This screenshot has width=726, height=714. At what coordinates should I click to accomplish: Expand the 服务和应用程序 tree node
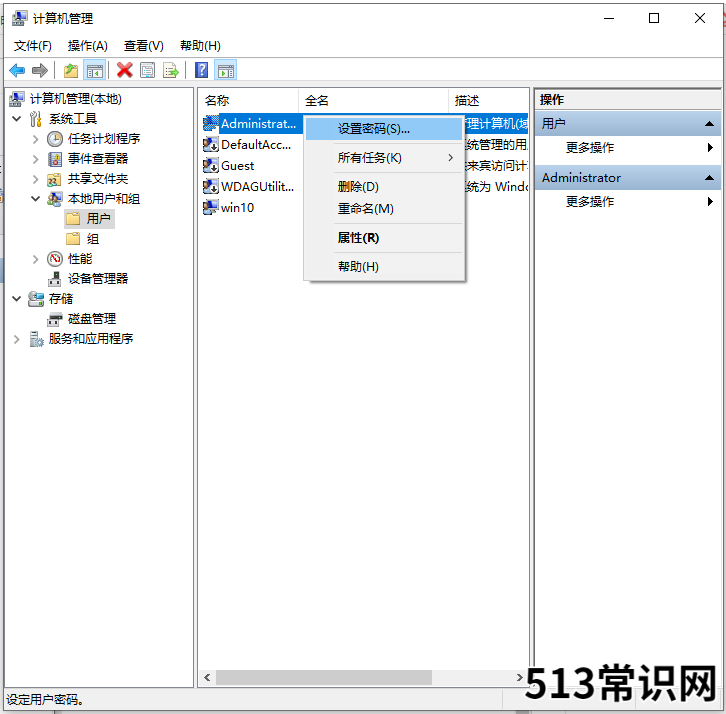17,339
